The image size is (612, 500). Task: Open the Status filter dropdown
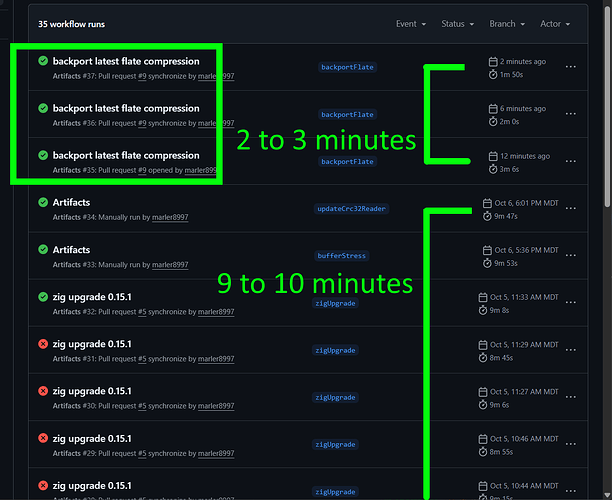pyautogui.click(x=458, y=24)
